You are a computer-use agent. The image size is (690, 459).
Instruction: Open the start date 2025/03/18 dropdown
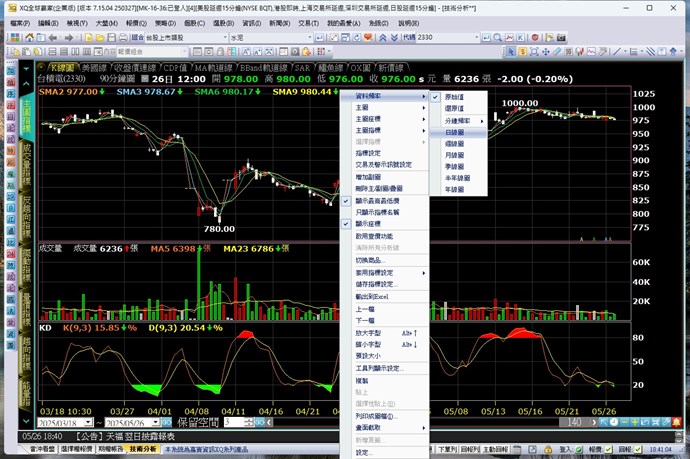(x=90, y=422)
